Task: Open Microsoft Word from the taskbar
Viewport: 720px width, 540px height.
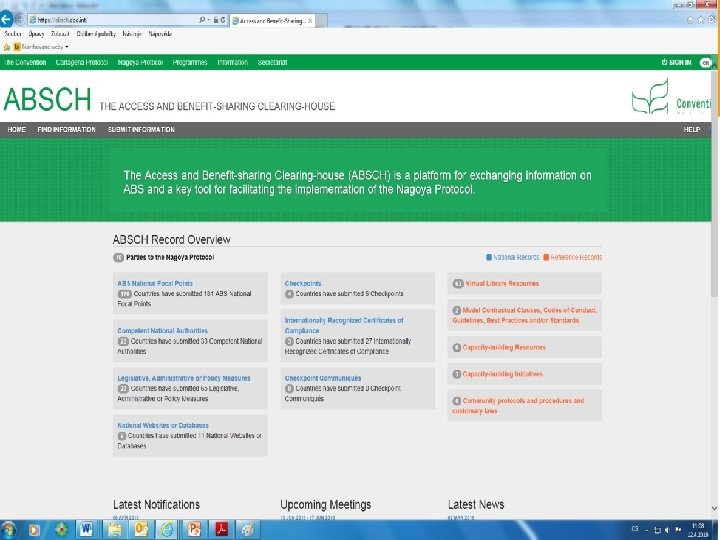Action: click(x=86, y=530)
